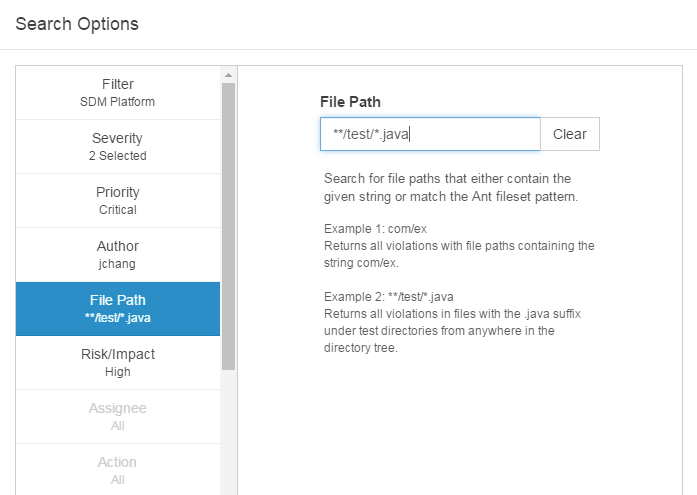
Task: Click the Search Options heading
Action: pyautogui.click(x=77, y=24)
